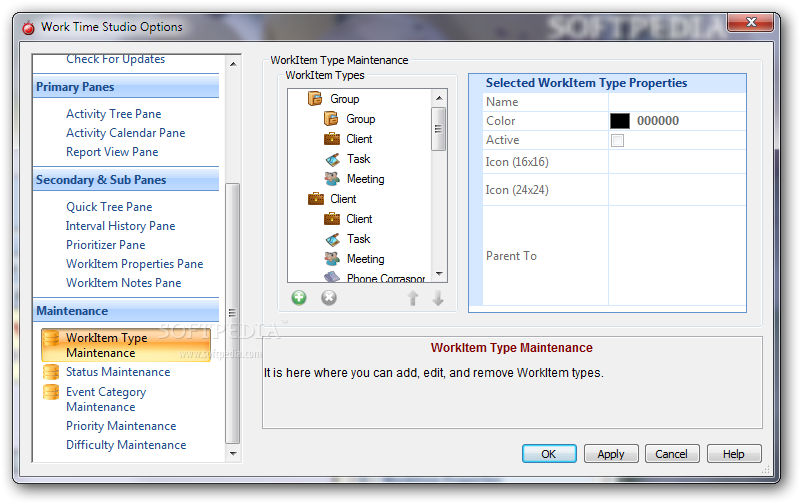Click the Icon (16x16) value field

click(x=677, y=162)
